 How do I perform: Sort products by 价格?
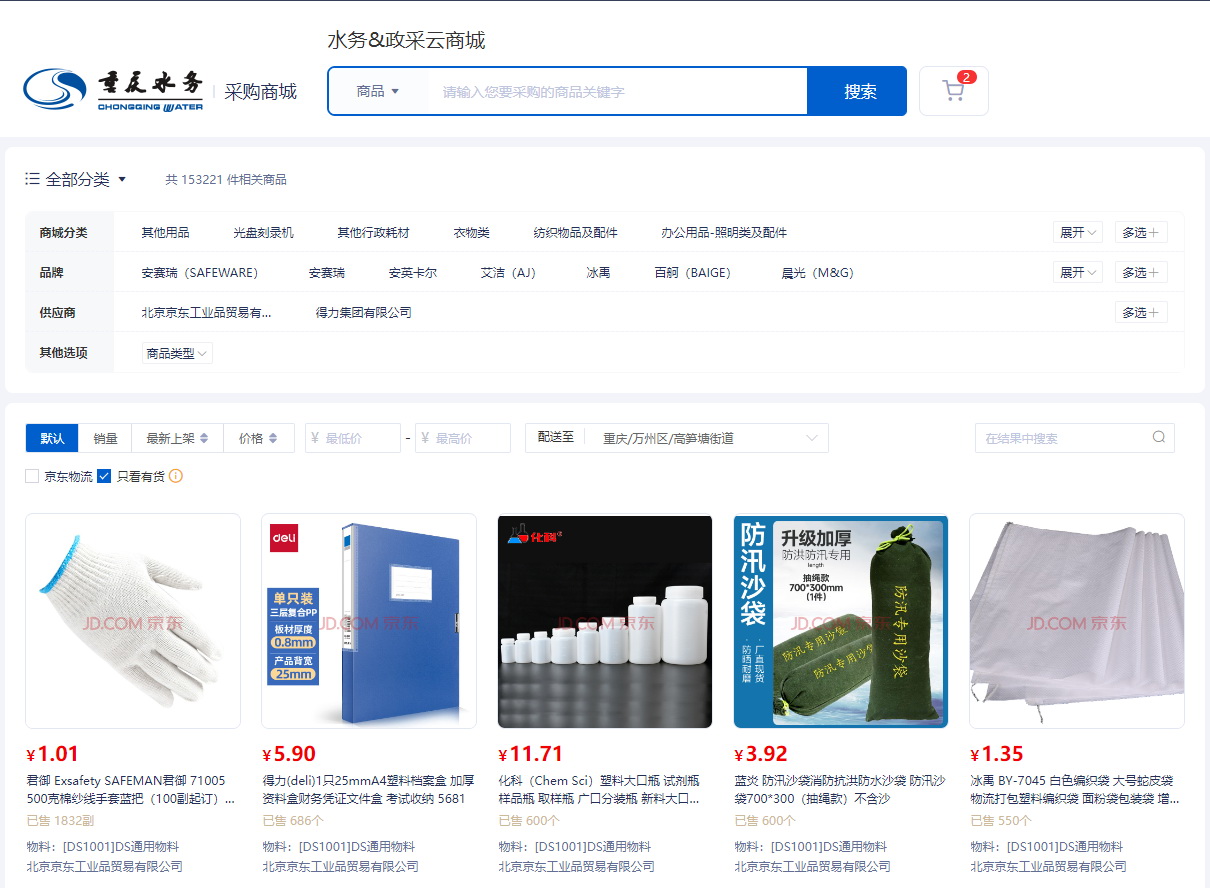(259, 438)
